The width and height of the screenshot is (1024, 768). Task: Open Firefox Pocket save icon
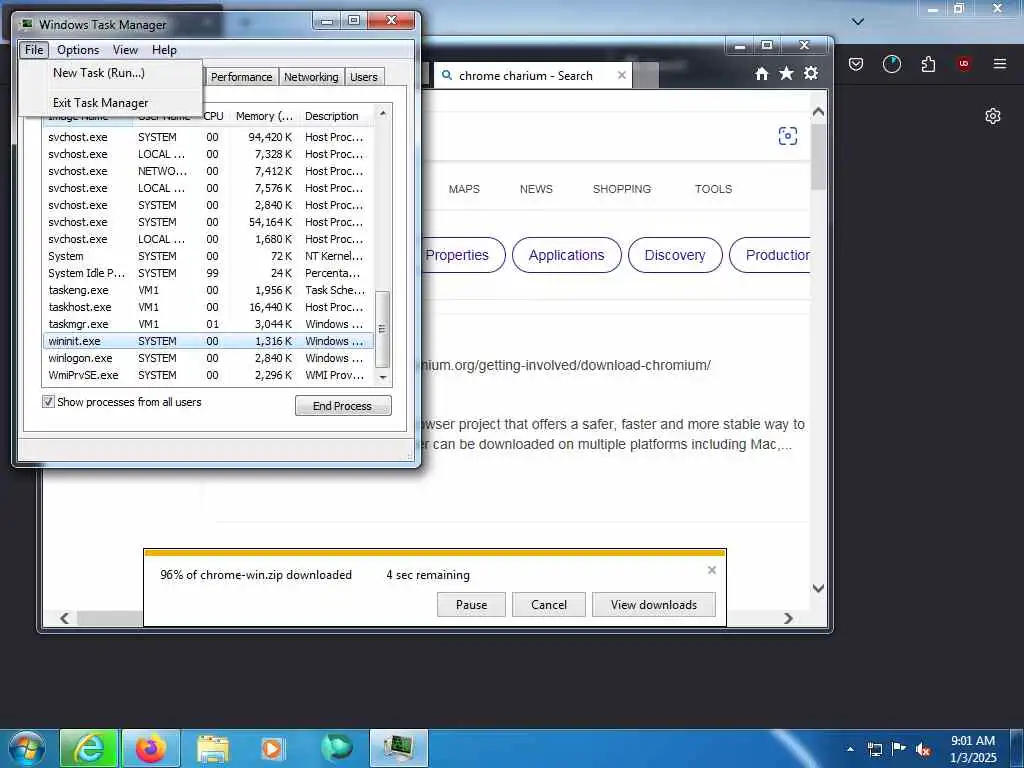[856, 64]
